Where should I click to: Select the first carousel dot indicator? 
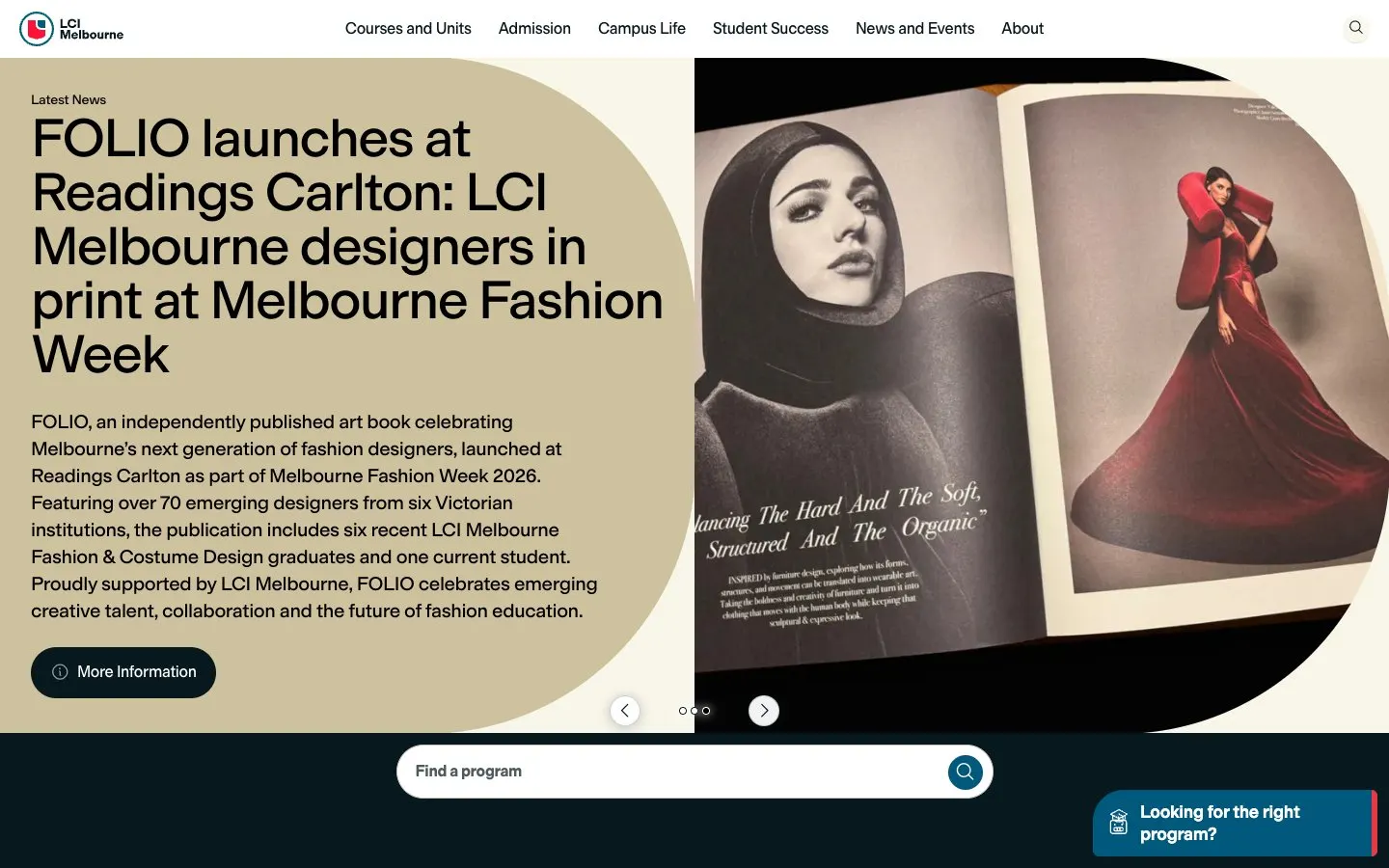click(x=683, y=711)
